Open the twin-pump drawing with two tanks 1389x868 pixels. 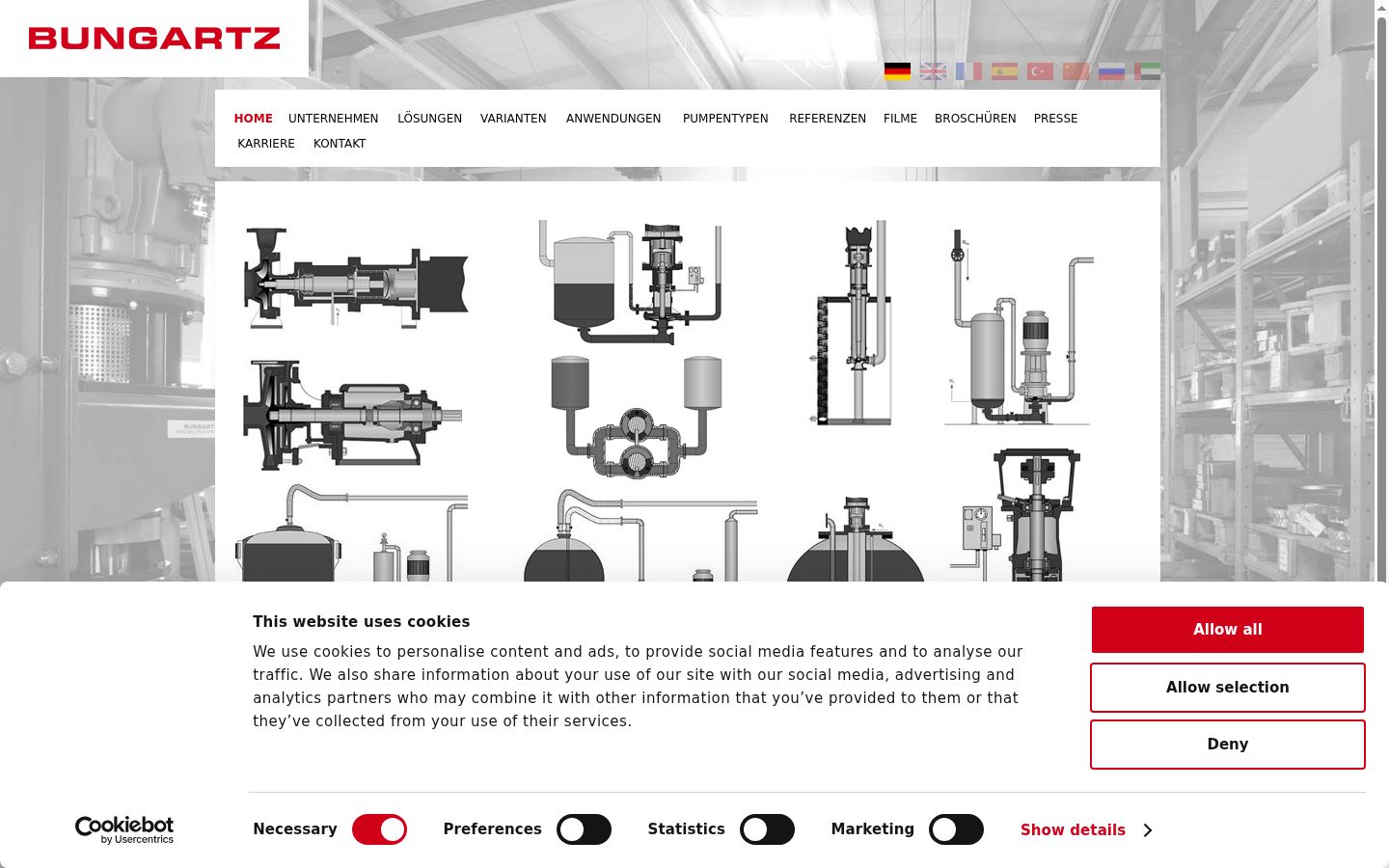click(637, 417)
